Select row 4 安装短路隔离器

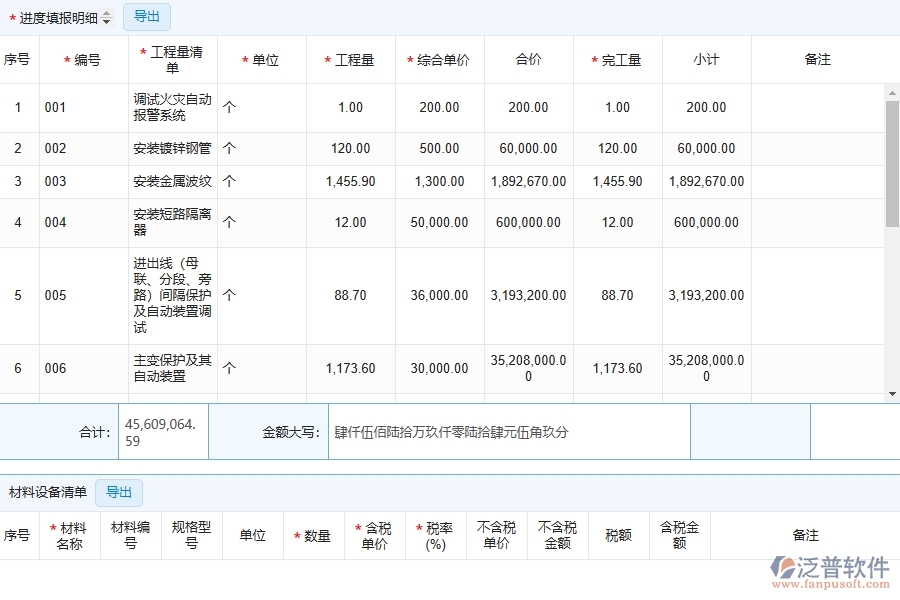coord(172,223)
